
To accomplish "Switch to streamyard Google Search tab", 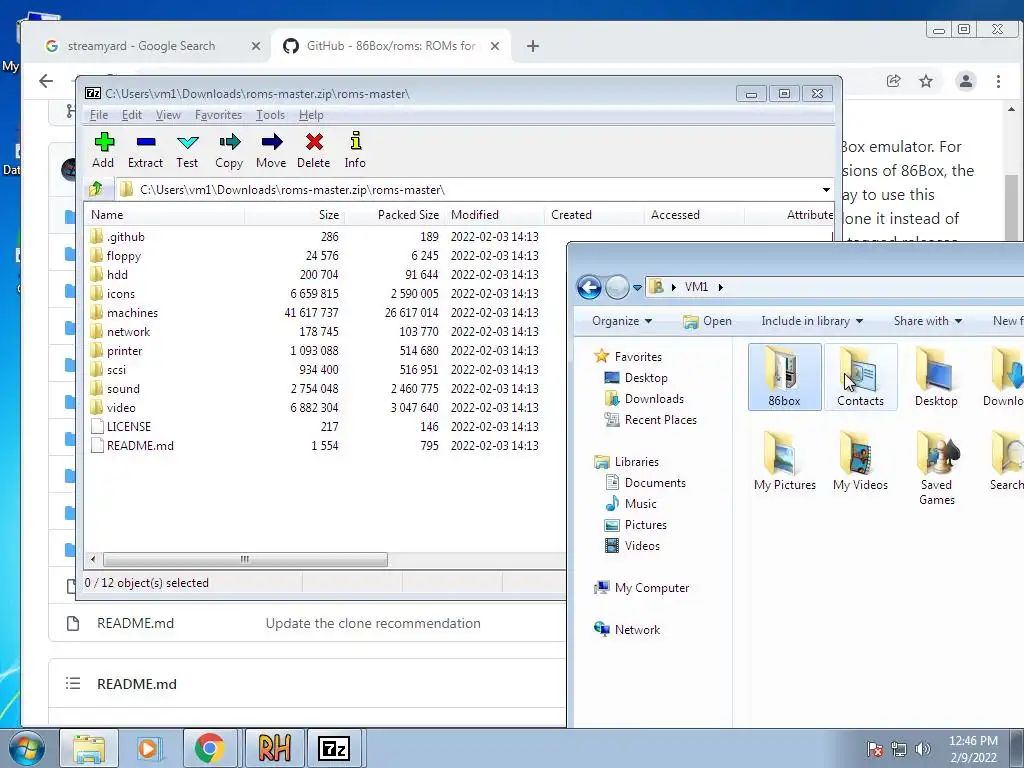I will (x=140, y=46).
